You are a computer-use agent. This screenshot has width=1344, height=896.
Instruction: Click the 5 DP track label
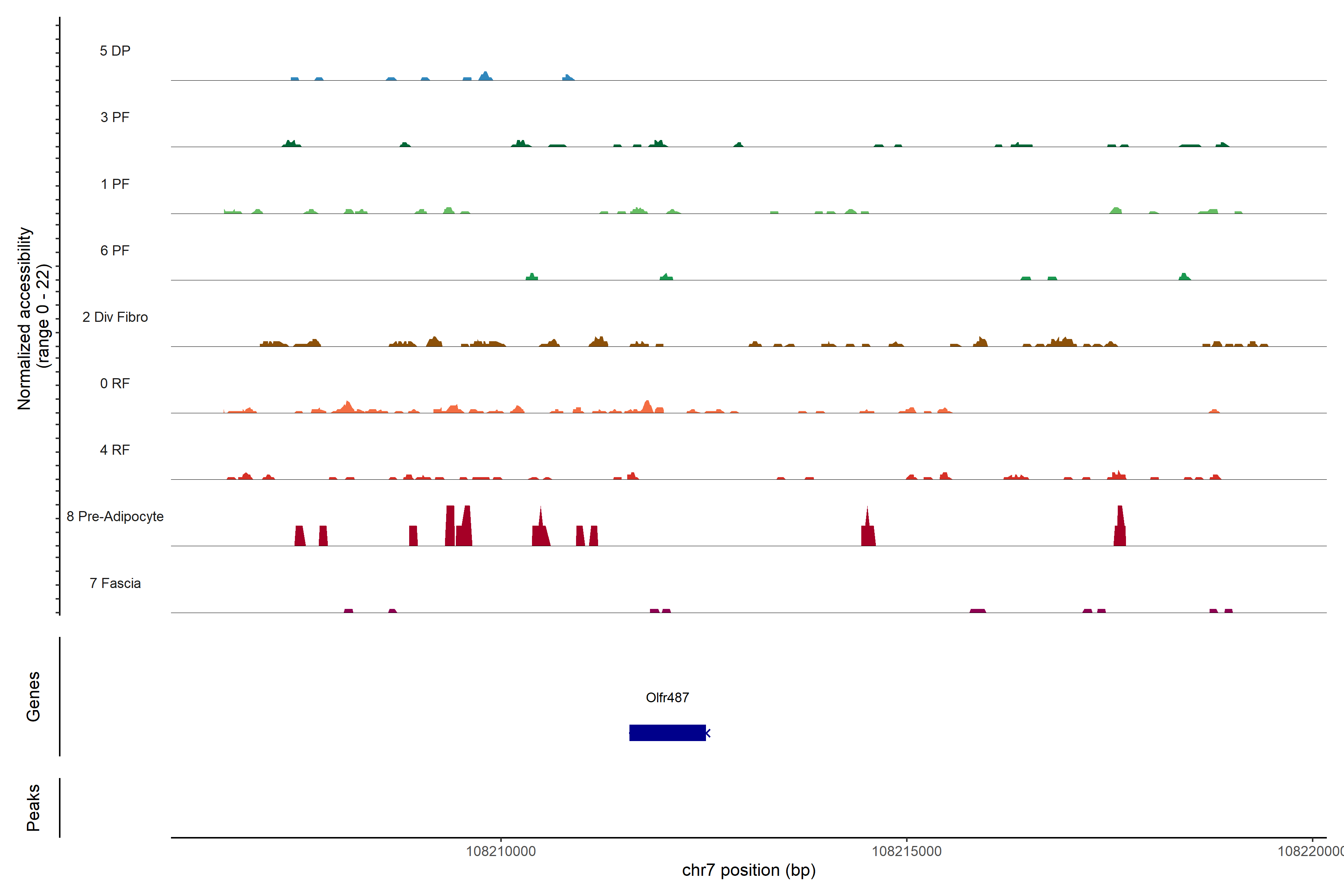(115, 51)
